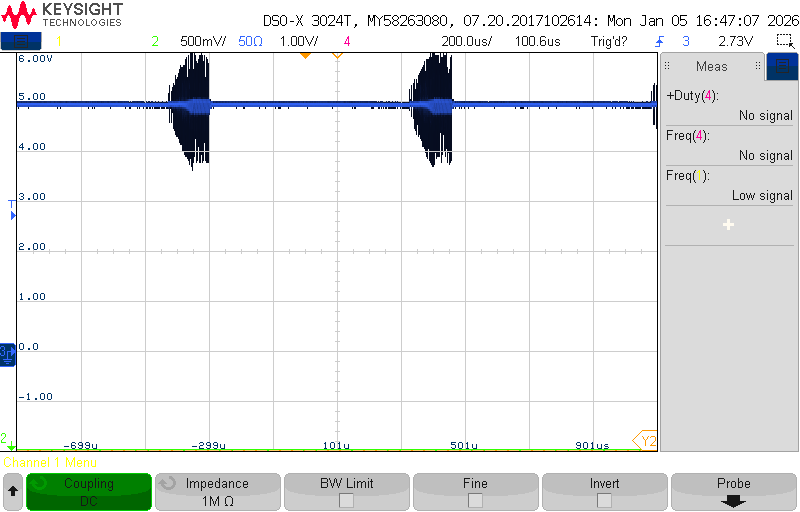
Task: Click channel 3 ground level marker
Action: (7, 354)
